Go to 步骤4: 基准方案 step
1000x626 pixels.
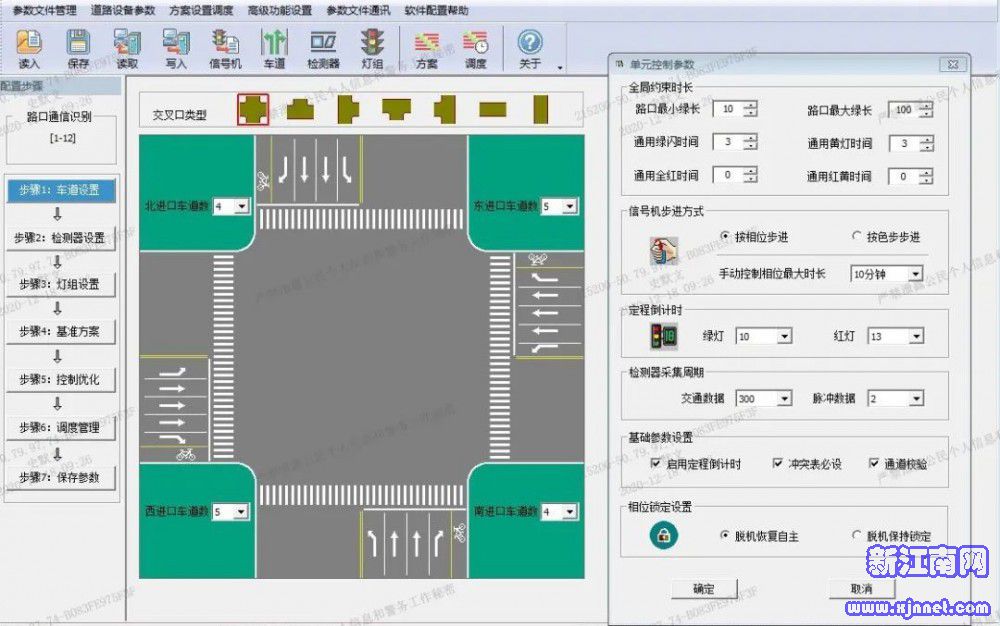58,331
